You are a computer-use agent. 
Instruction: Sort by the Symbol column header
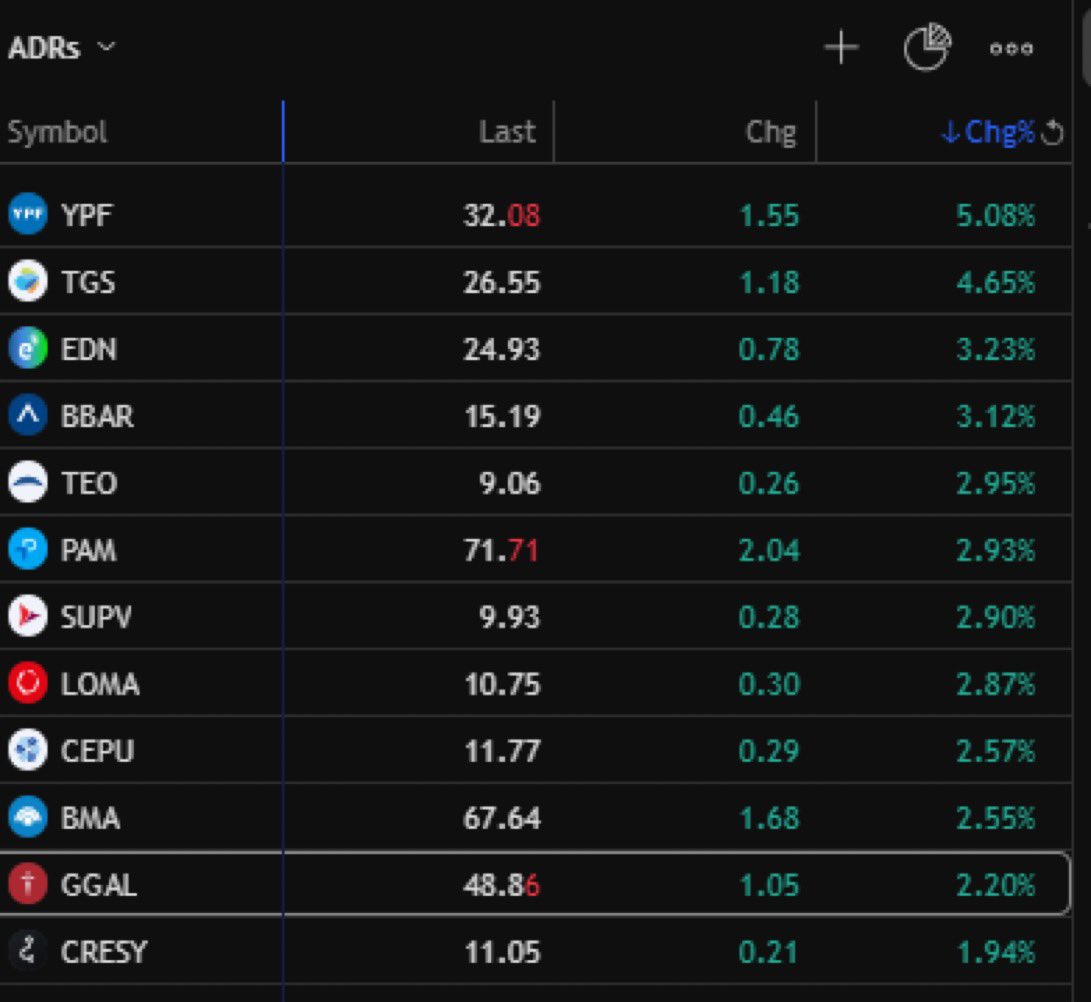(x=57, y=132)
